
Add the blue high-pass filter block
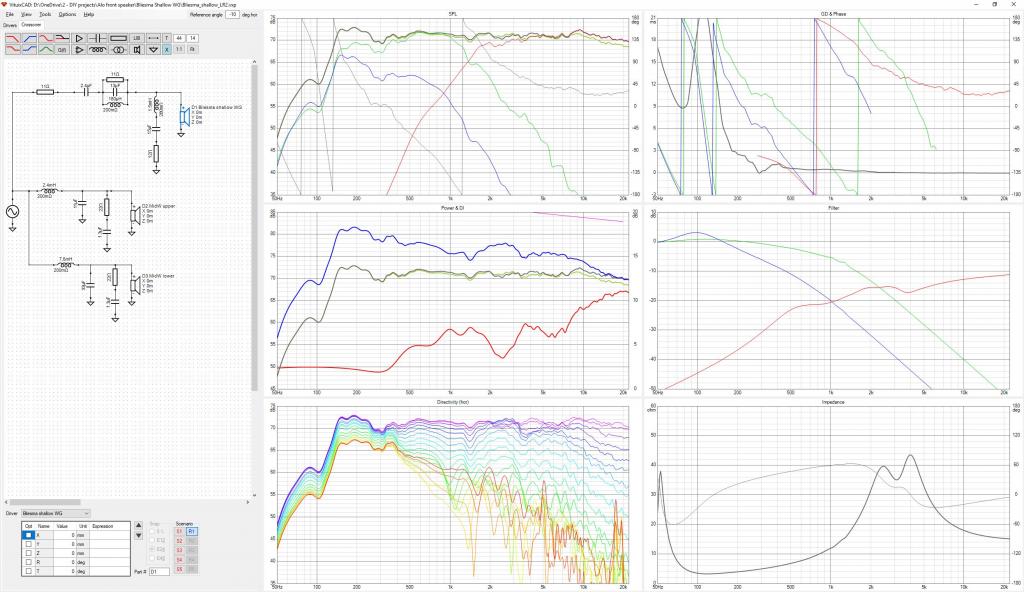29,39
